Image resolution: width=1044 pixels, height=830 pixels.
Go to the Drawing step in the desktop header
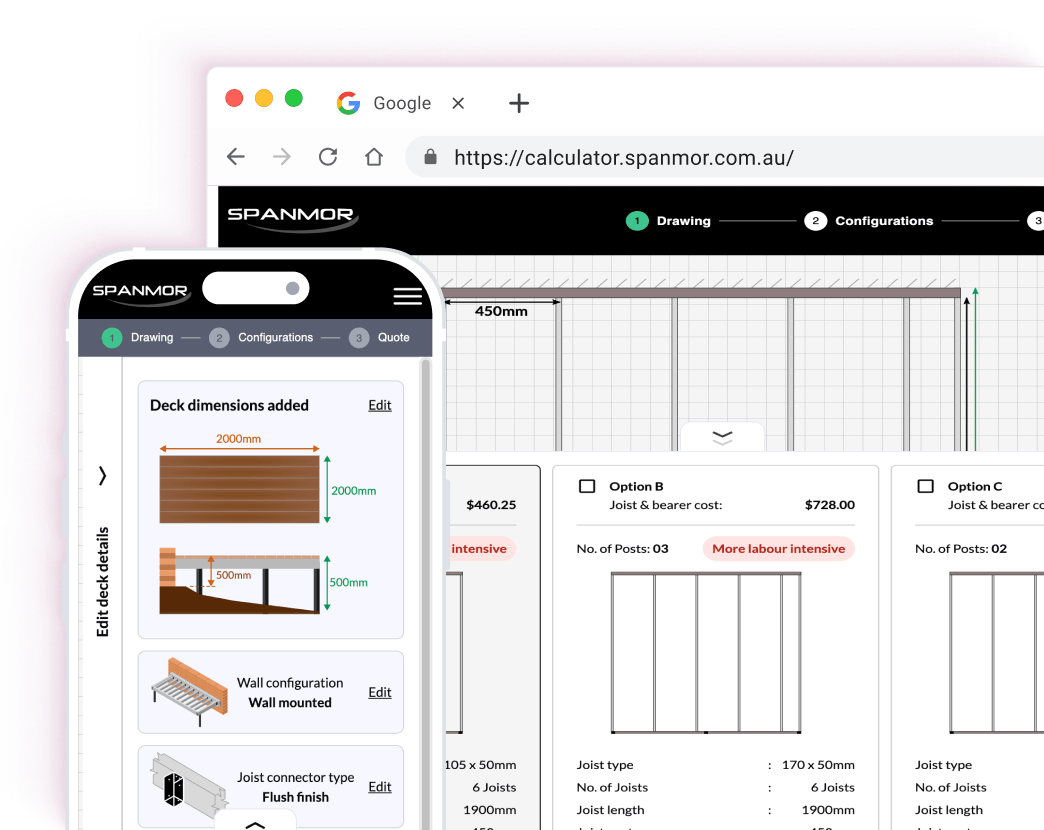(x=668, y=221)
